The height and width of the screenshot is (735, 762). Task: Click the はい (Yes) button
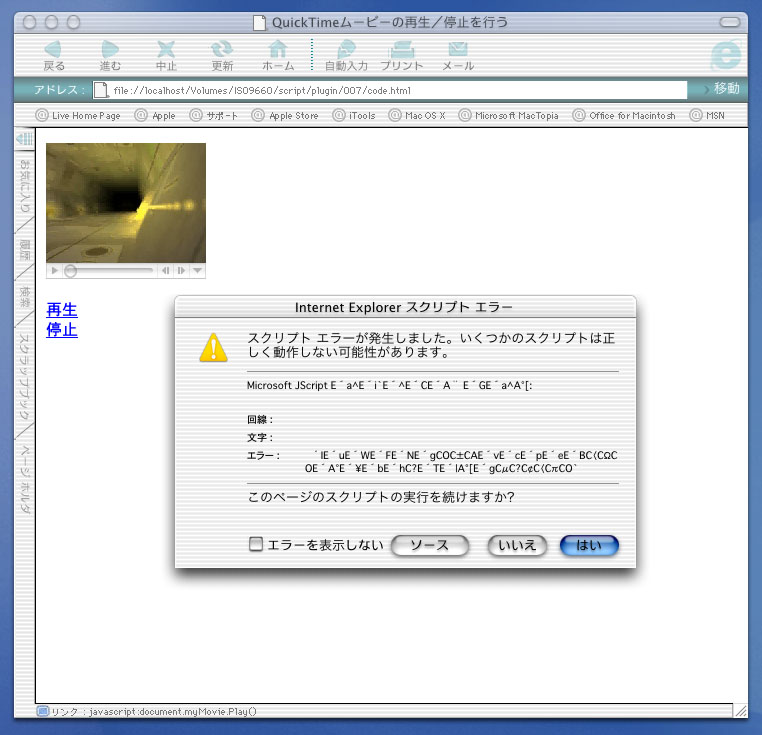(589, 545)
